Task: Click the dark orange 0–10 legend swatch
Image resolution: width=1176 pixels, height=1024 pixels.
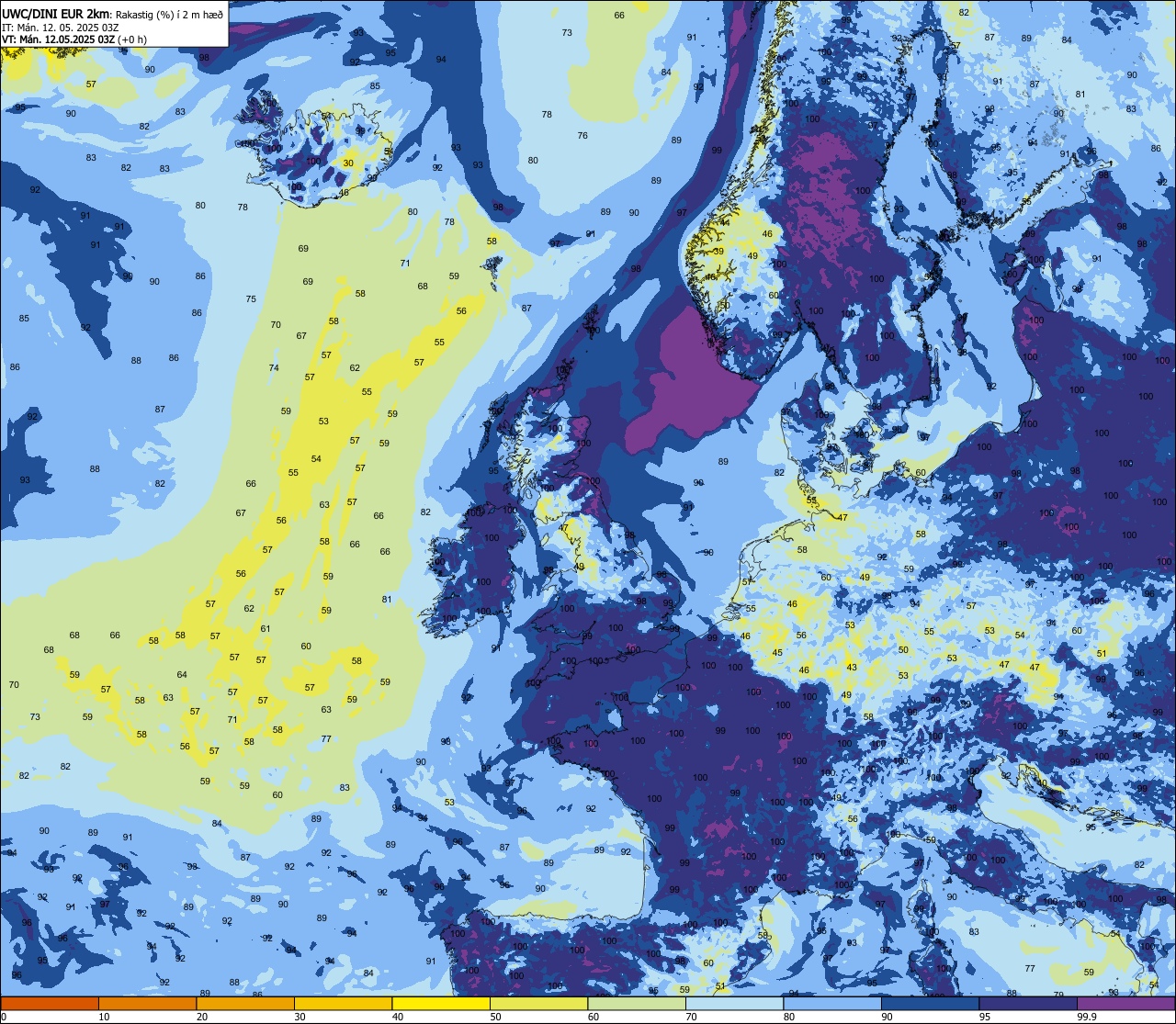Action: tap(50, 1003)
